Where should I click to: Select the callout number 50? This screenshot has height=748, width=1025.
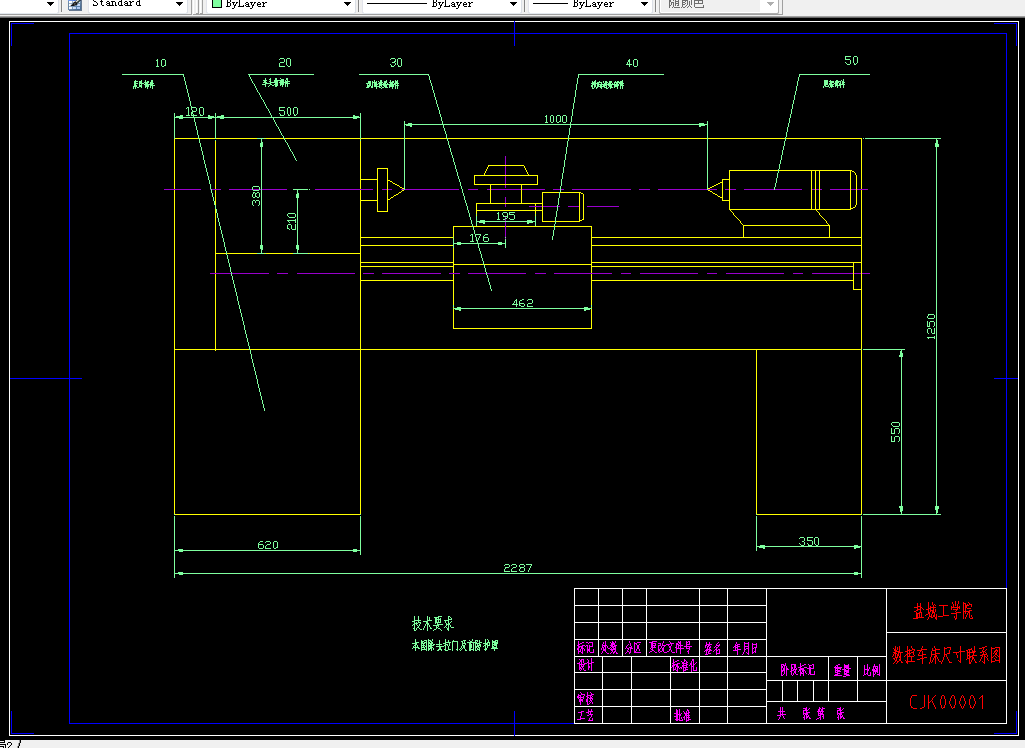click(851, 61)
